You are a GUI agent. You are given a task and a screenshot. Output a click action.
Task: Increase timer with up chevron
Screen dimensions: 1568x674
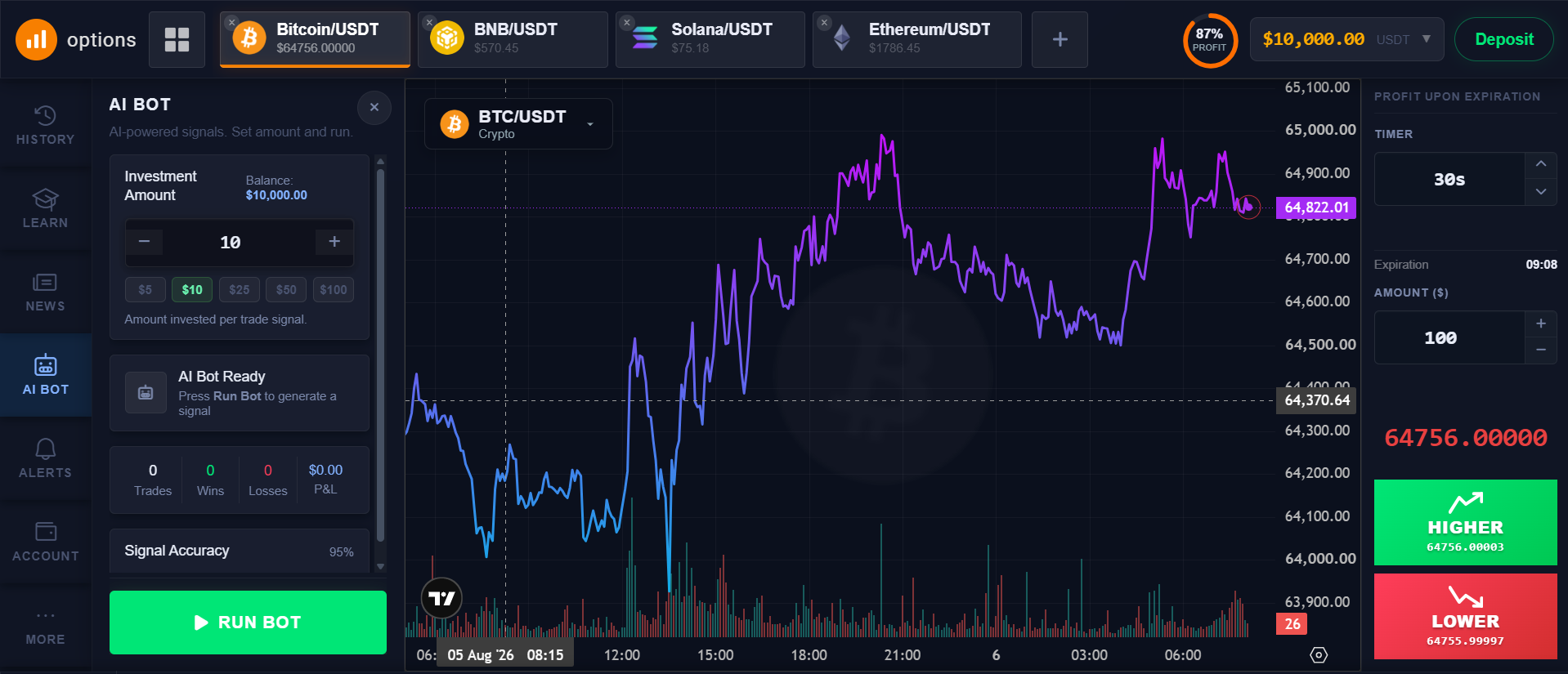1541,164
